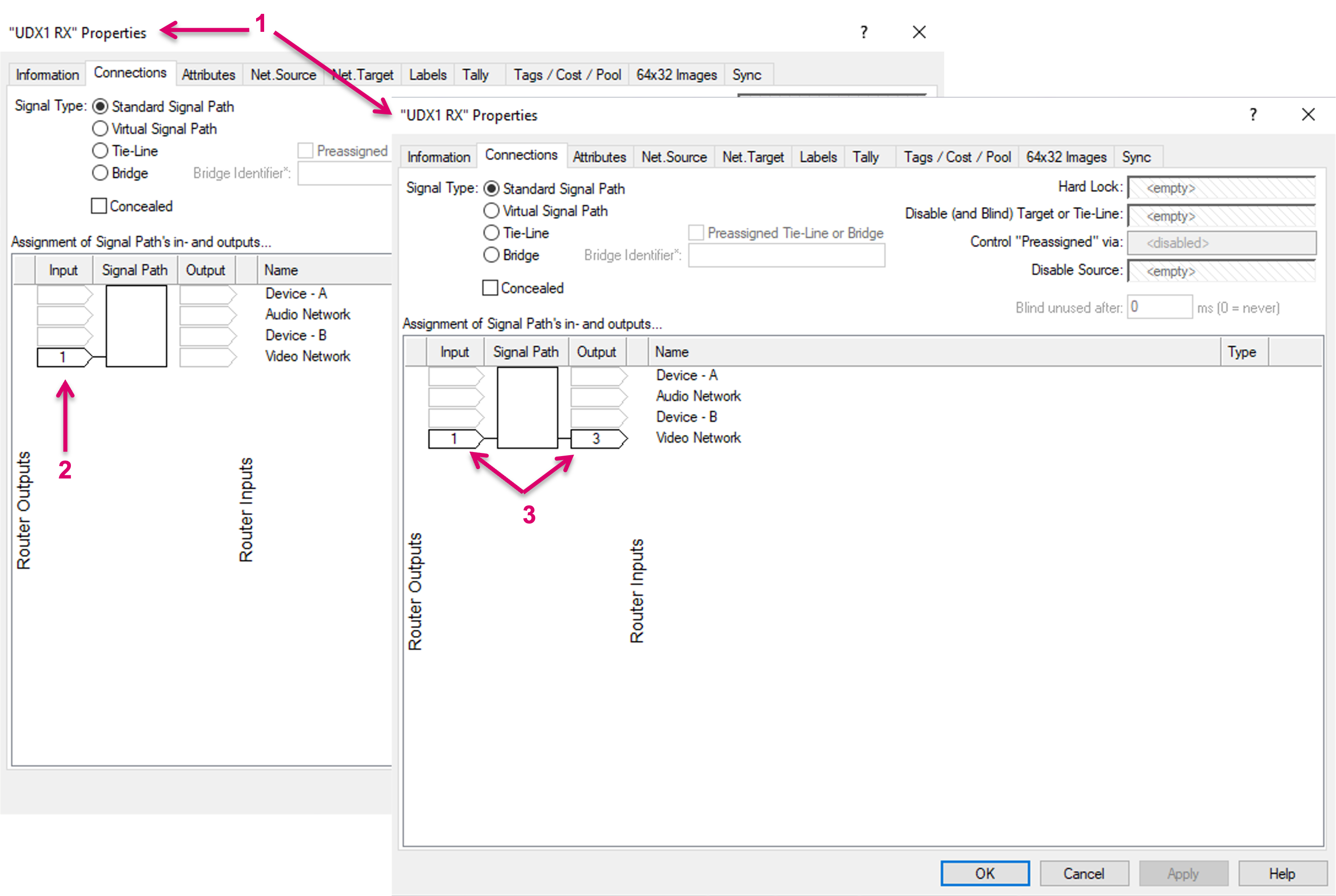Select Bridge signal type in front dialog
1336x896 pixels.
pos(492,255)
